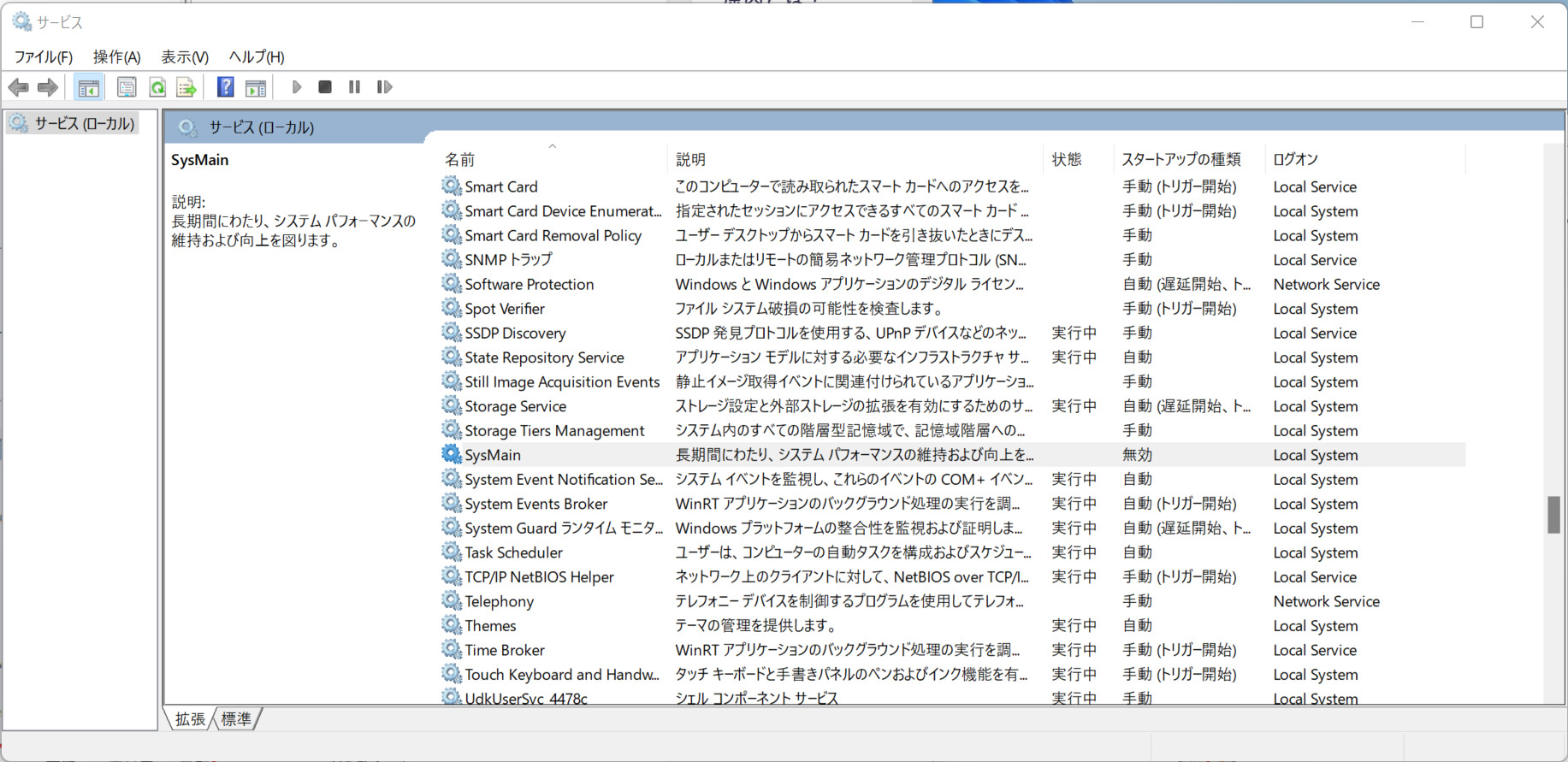The width and height of the screenshot is (1568, 762).
Task: Switch to the 拡張 tab
Action: (190, 719)
